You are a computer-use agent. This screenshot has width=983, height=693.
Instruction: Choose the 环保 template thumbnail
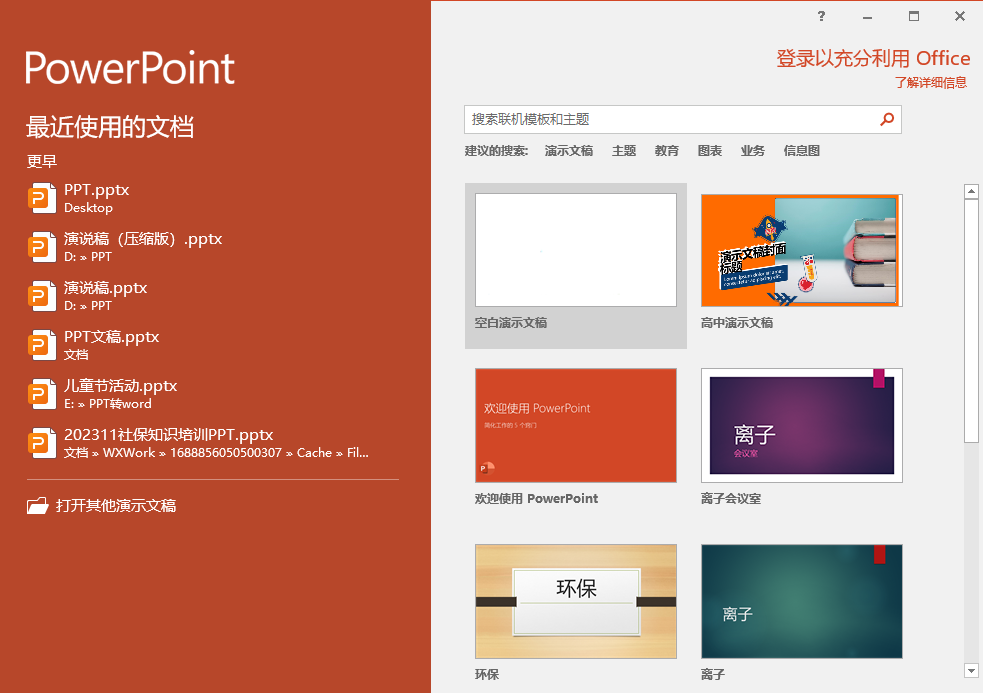pyautogui.click(x=576, y=601)
